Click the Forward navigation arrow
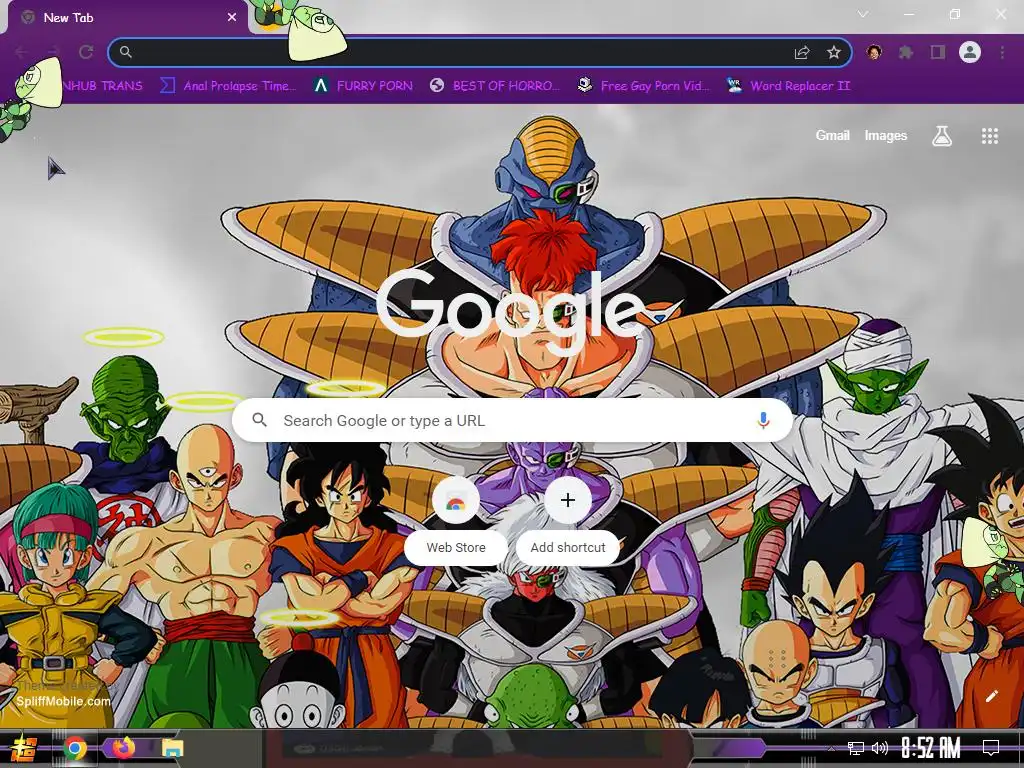The height and width of the screenshot is (768, 1024). pos(54,52)
